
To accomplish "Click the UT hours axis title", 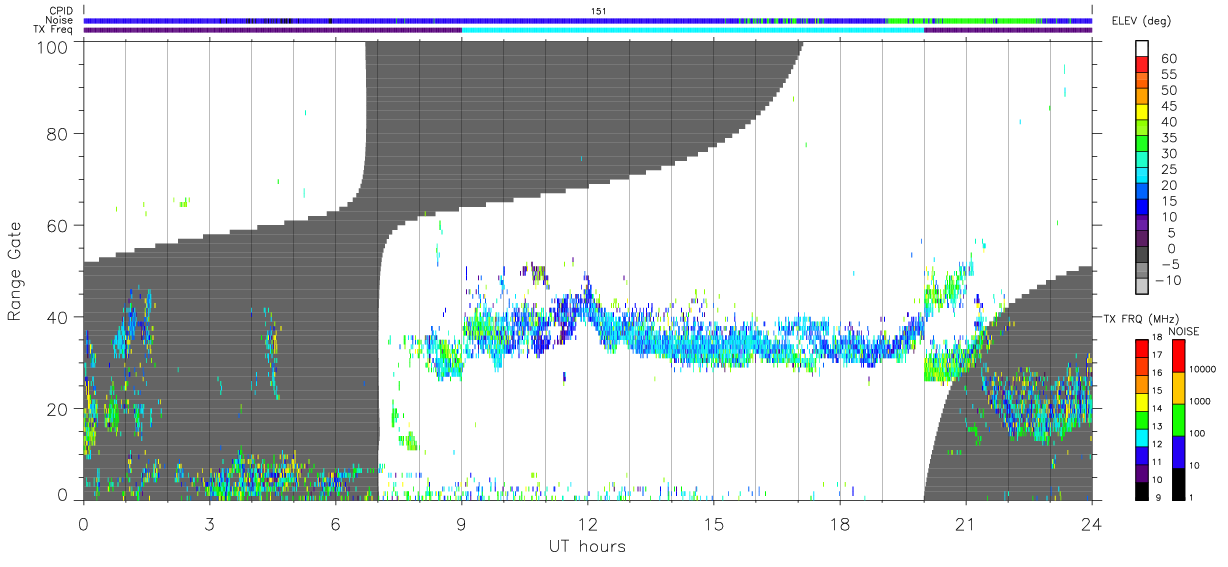I will coord(587,546).
